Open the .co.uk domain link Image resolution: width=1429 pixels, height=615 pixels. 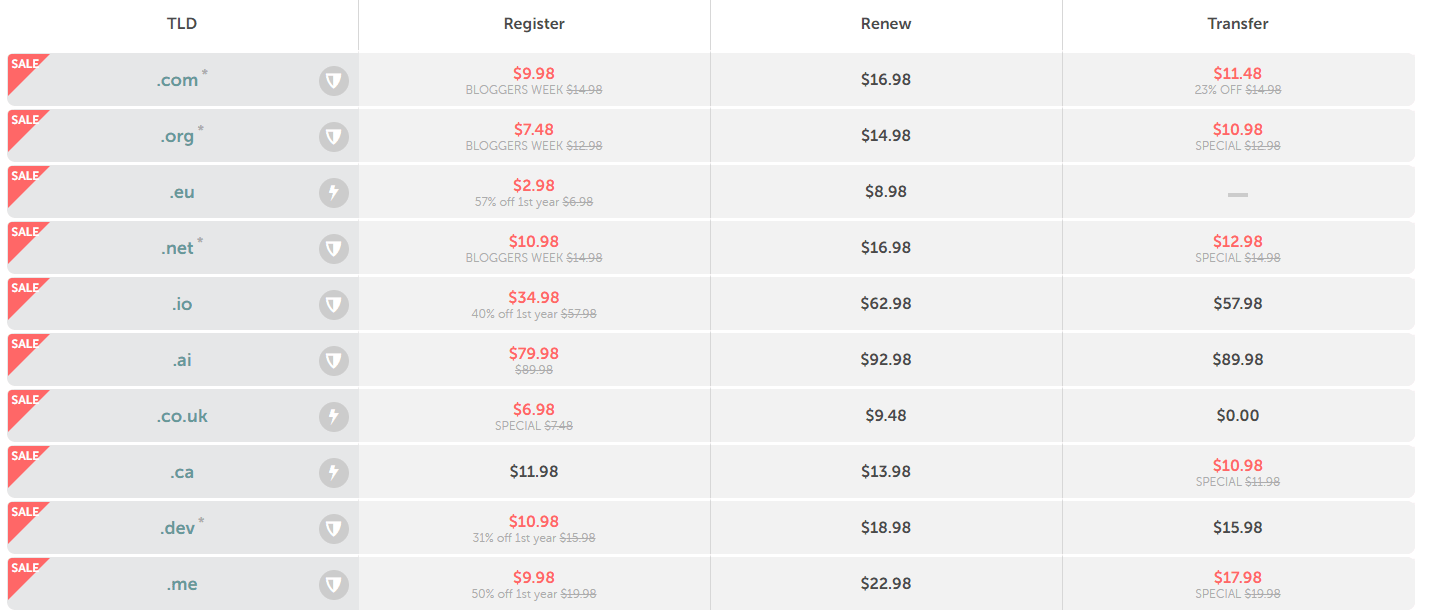click(182, 416)
